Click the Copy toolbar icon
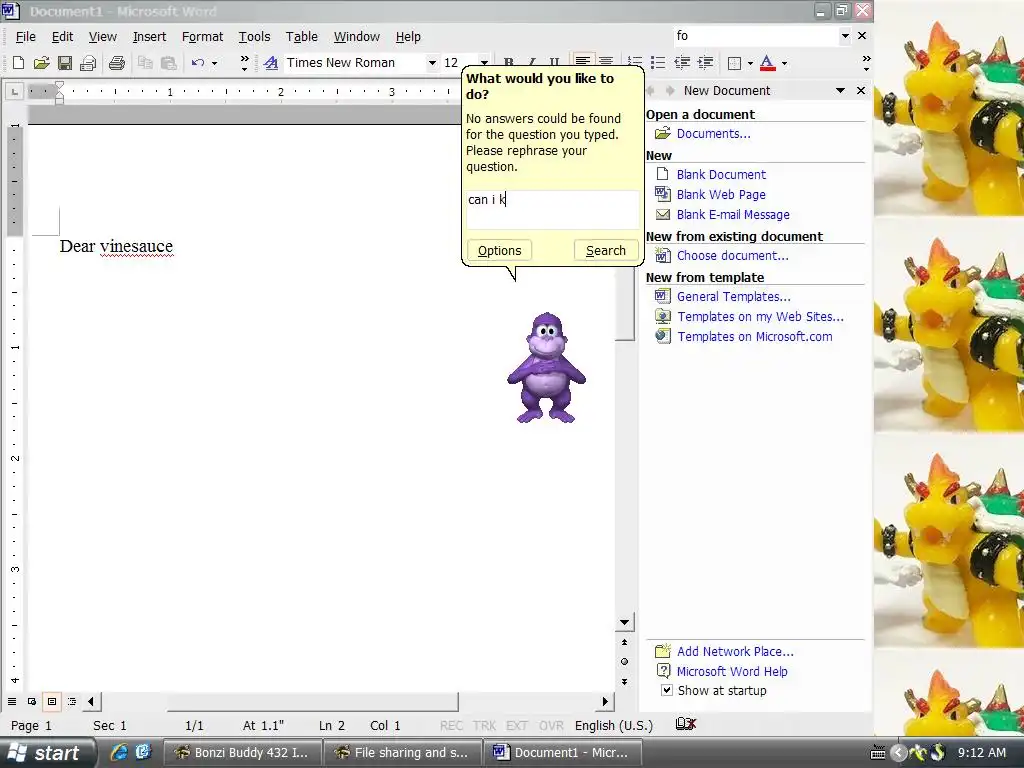This screenshot has height=768, width=1024. click(x=145, y=63)
